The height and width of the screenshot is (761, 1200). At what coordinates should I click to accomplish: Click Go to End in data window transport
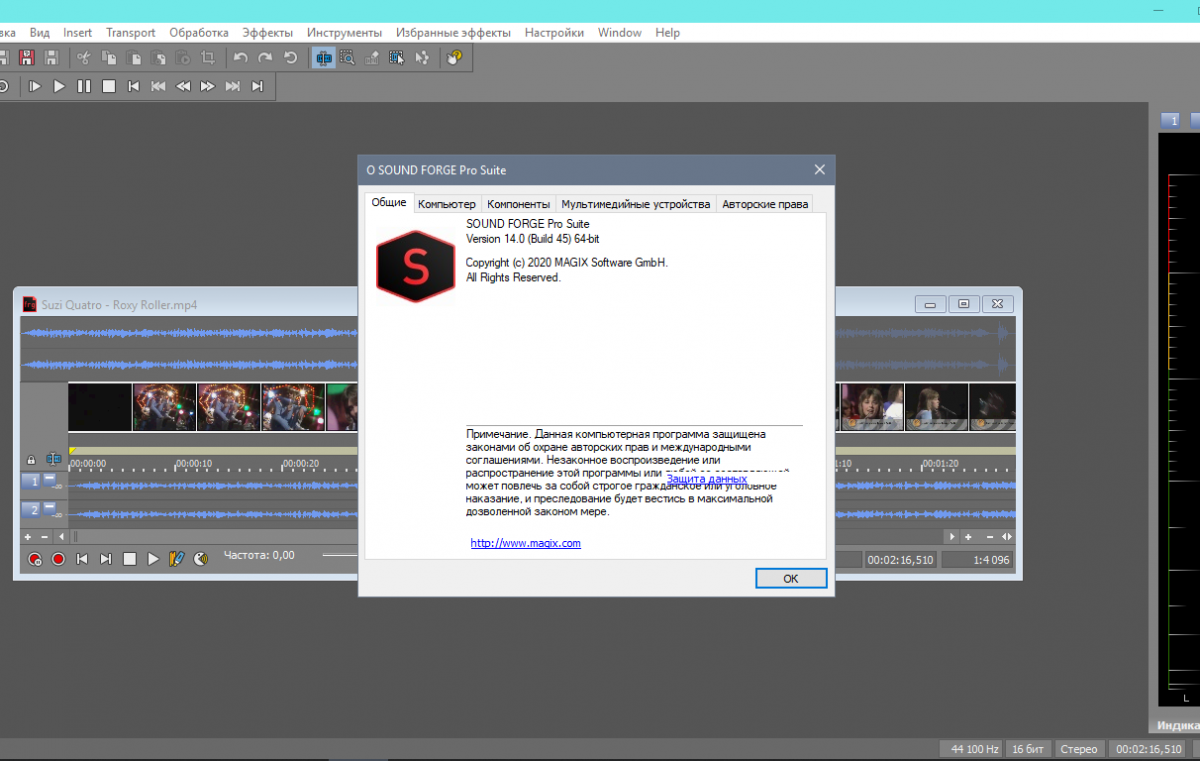[x=106, y=559]
